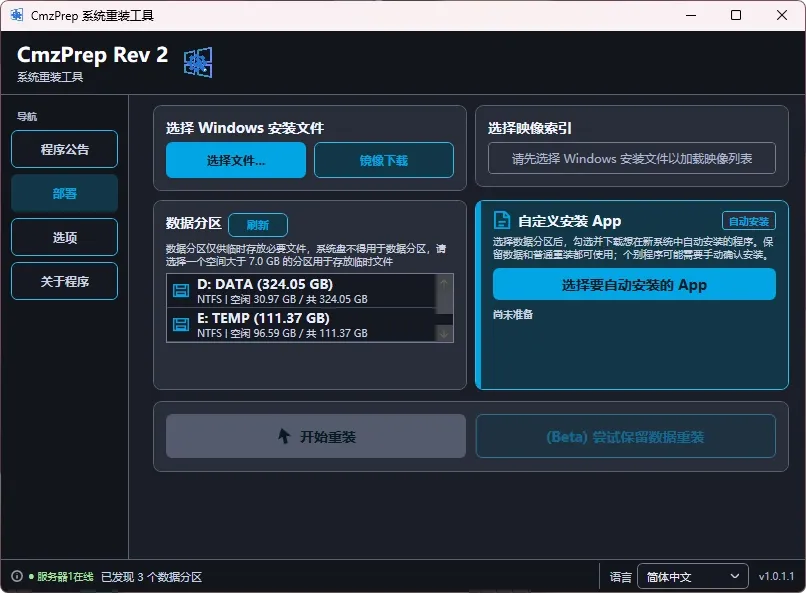Click 选择要自动安装的 App button
Image resolution: width=806 pixels, height=593 pixels.
tap(634, 284)
